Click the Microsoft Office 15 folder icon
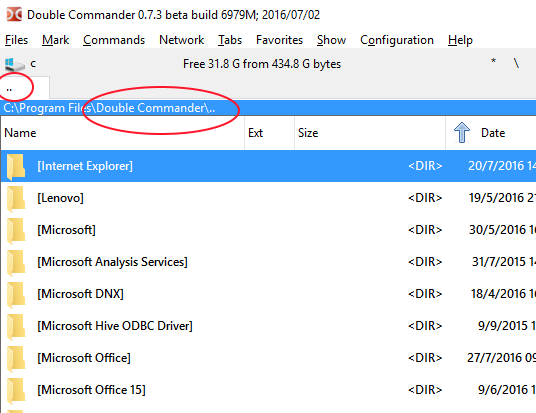The width and height of the screenshot is (536, 413). point(16,390)
